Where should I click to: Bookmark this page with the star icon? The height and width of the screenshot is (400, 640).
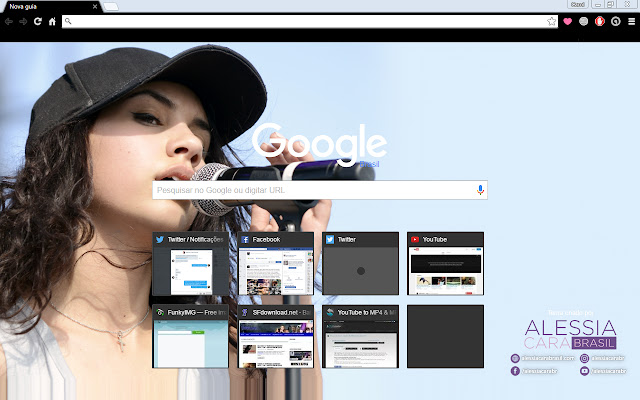click(551, 21)
